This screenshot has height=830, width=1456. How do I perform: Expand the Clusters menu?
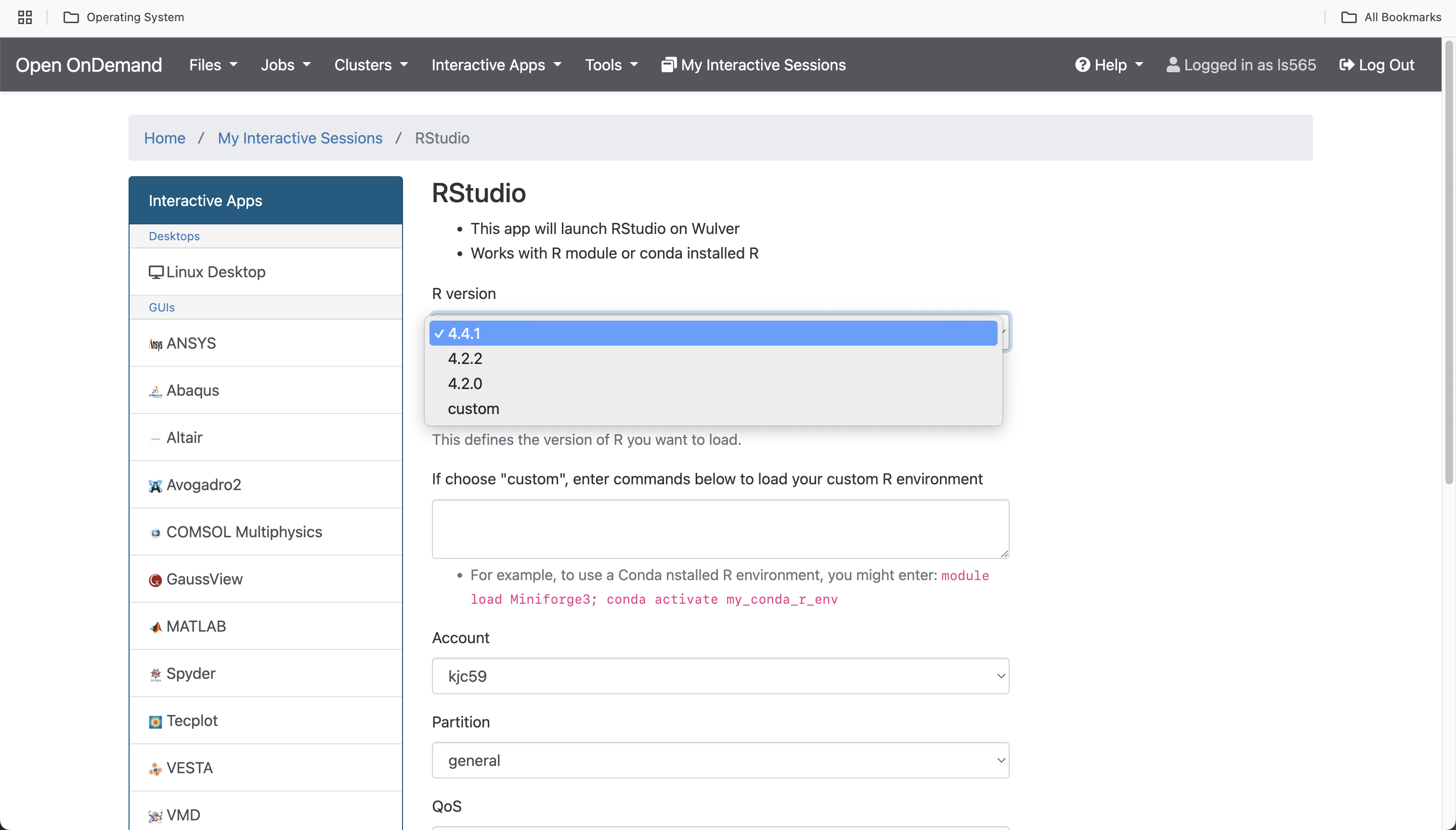[x=371, y=65]
